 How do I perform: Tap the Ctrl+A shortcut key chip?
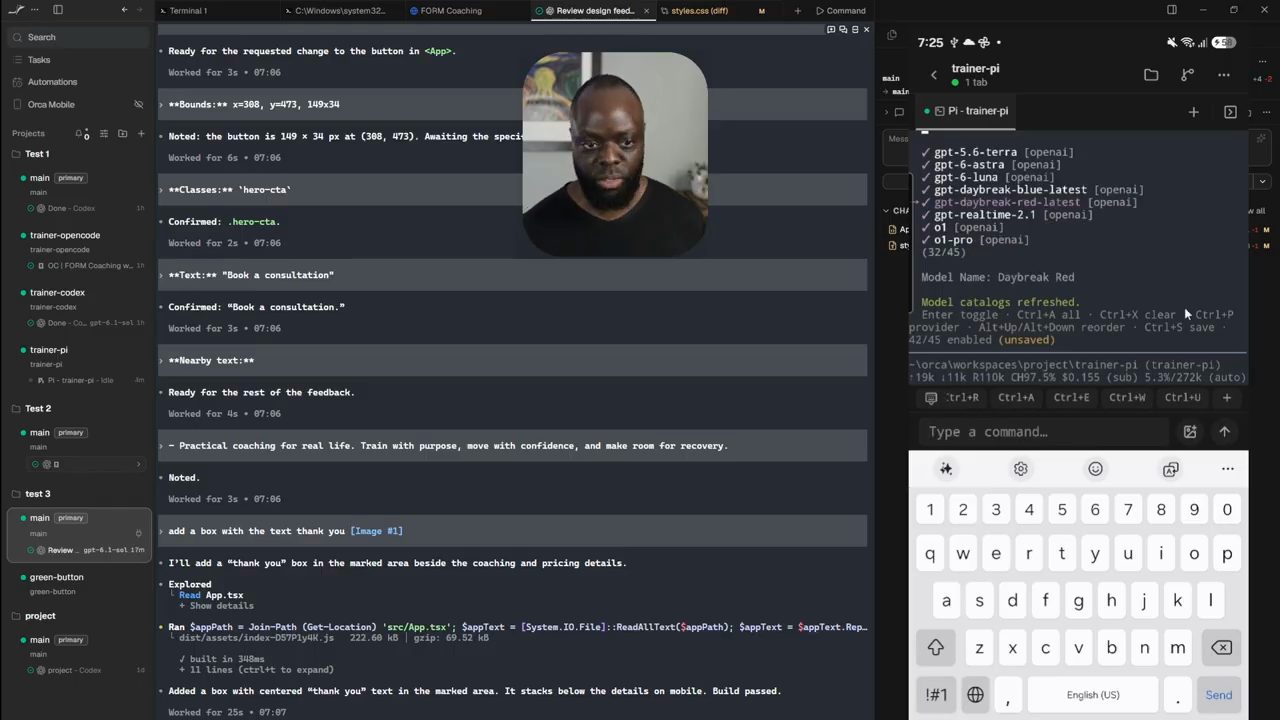point(1016,398)
